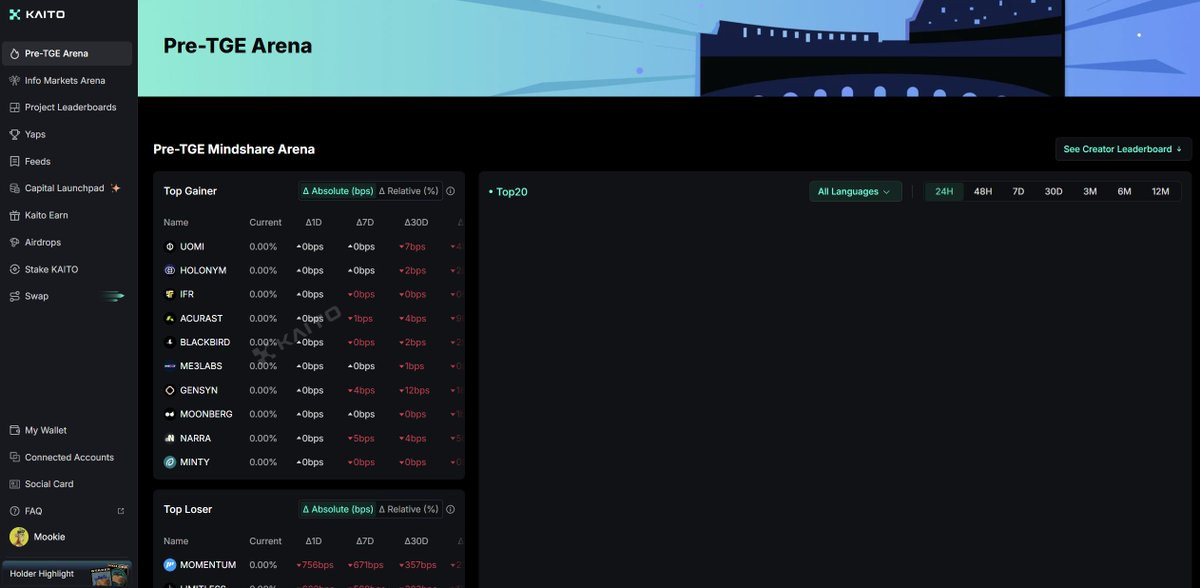Viewport: 1200px width, 588px height.
Task: Open Pre-TGE Arena flame icon
Action: pyautogui.click(x=15, y=54)
